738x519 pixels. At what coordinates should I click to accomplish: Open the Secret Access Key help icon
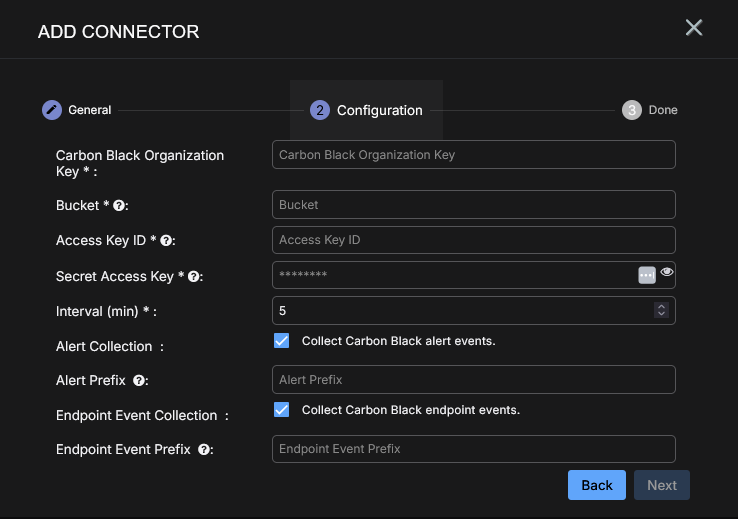click(193, 276)
